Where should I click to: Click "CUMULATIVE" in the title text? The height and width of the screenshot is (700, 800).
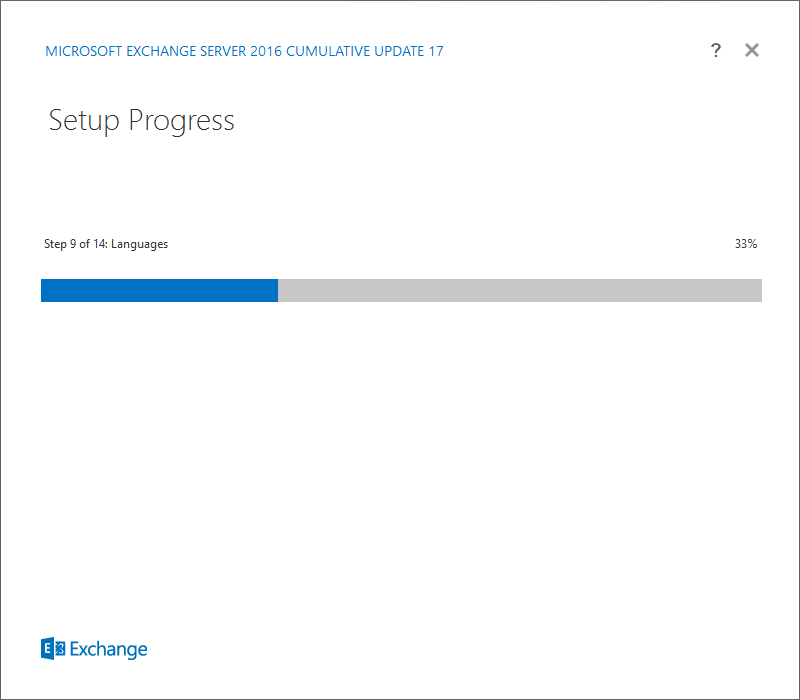coord(328,51)
